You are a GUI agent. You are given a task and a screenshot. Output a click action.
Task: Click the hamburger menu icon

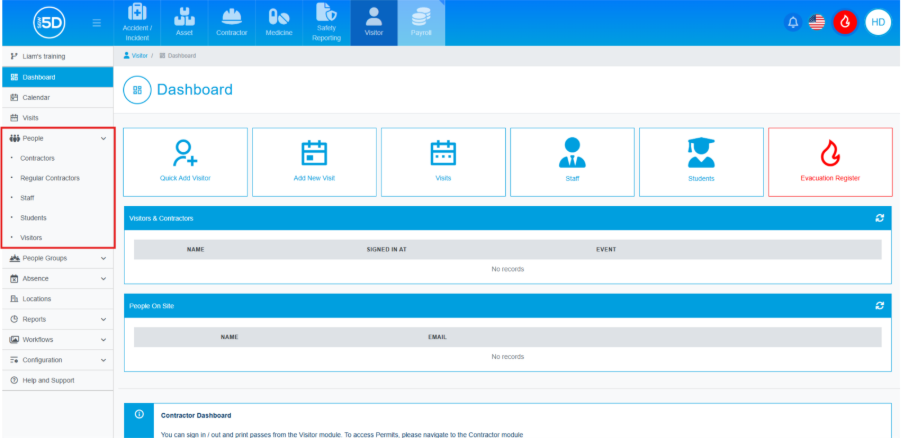96,23
